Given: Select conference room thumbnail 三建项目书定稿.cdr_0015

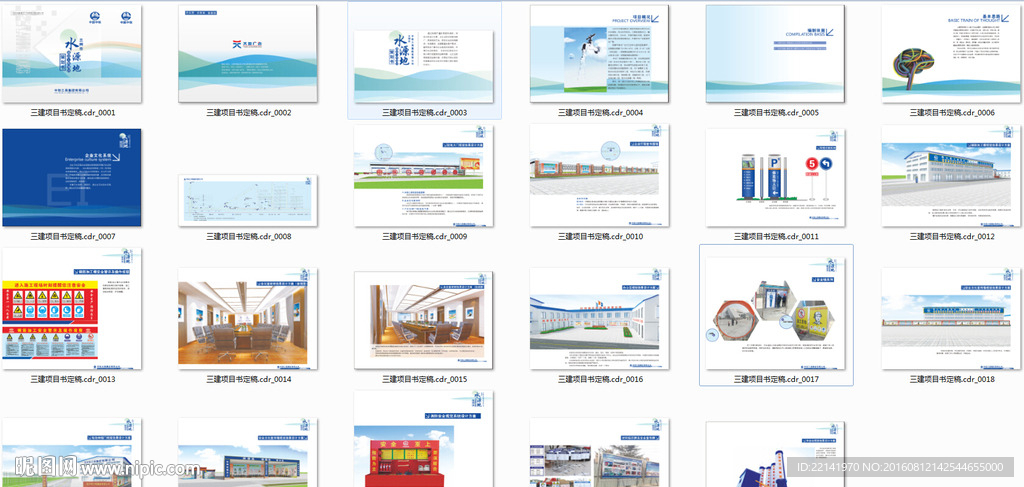Looking at the screenshot, I should (x=423, y=321).
